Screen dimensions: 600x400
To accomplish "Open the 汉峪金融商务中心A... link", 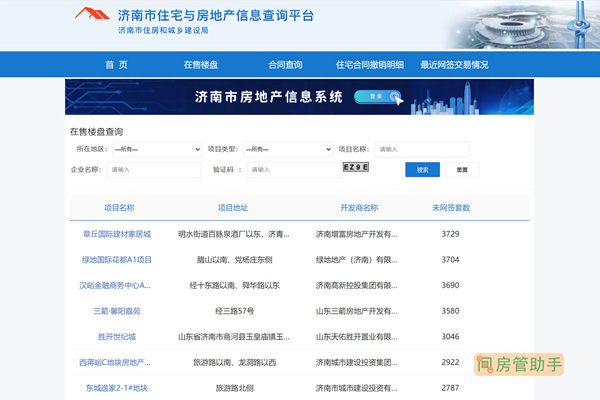I will point(115,285).
